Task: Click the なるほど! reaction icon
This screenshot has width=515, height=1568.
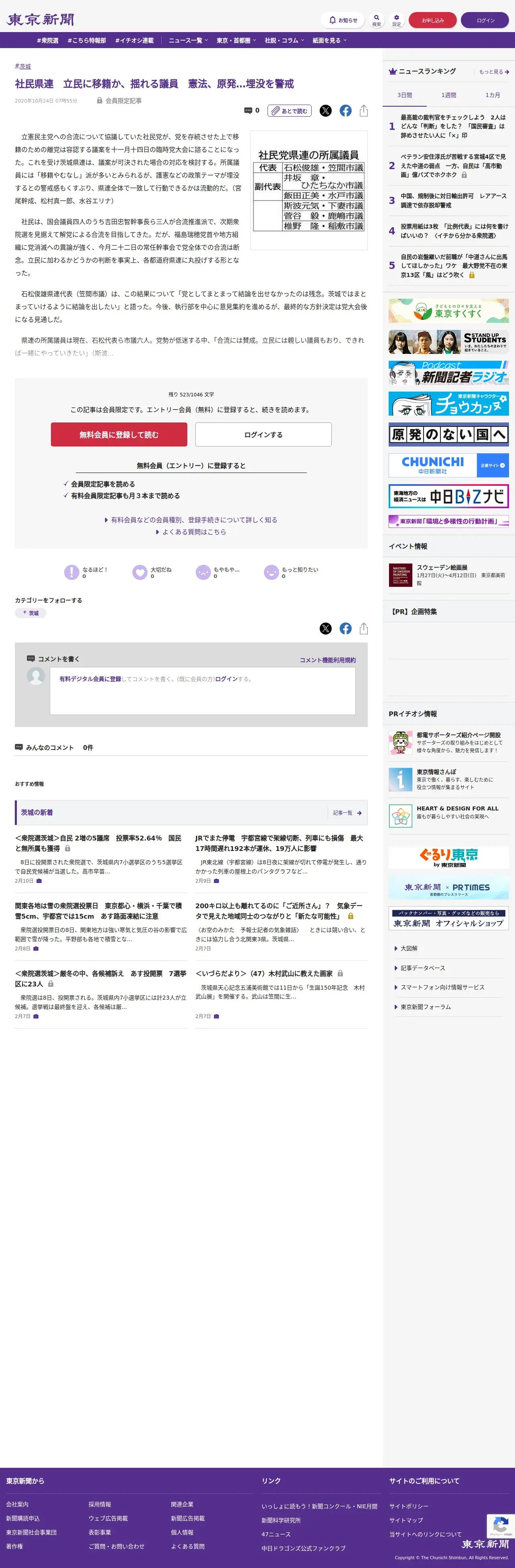Action: (x=71, y=572)
